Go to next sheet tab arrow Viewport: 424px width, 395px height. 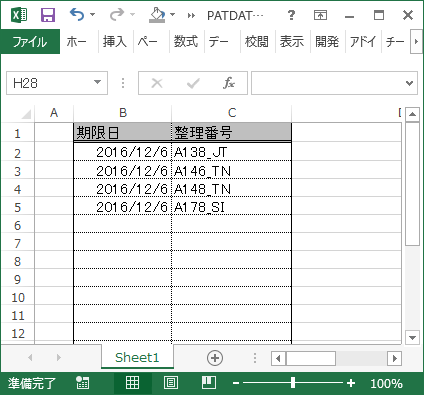[59, 358]
